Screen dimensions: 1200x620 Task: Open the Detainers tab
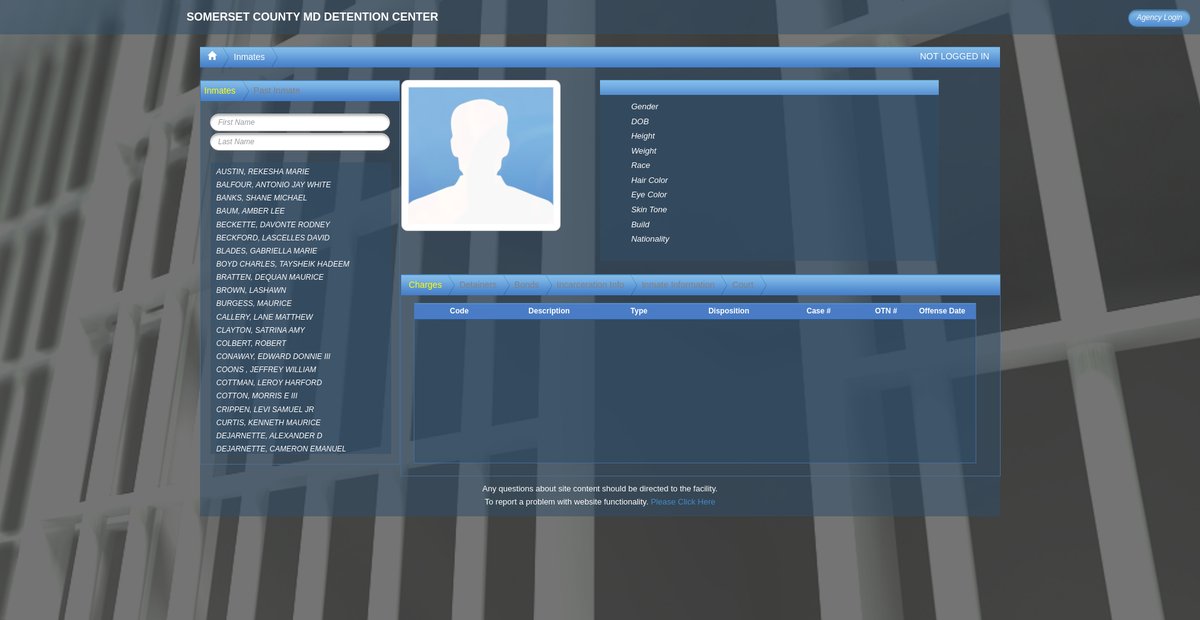click(x=477, y=285)
